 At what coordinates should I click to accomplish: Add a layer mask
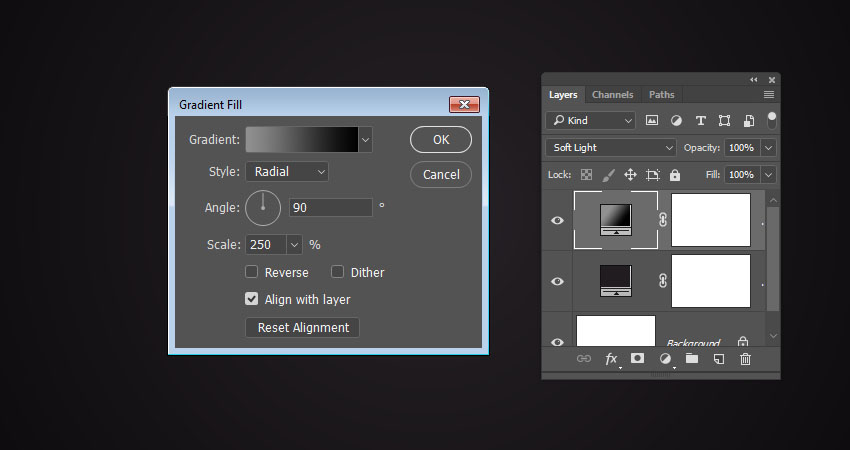(x=638, y=359)
